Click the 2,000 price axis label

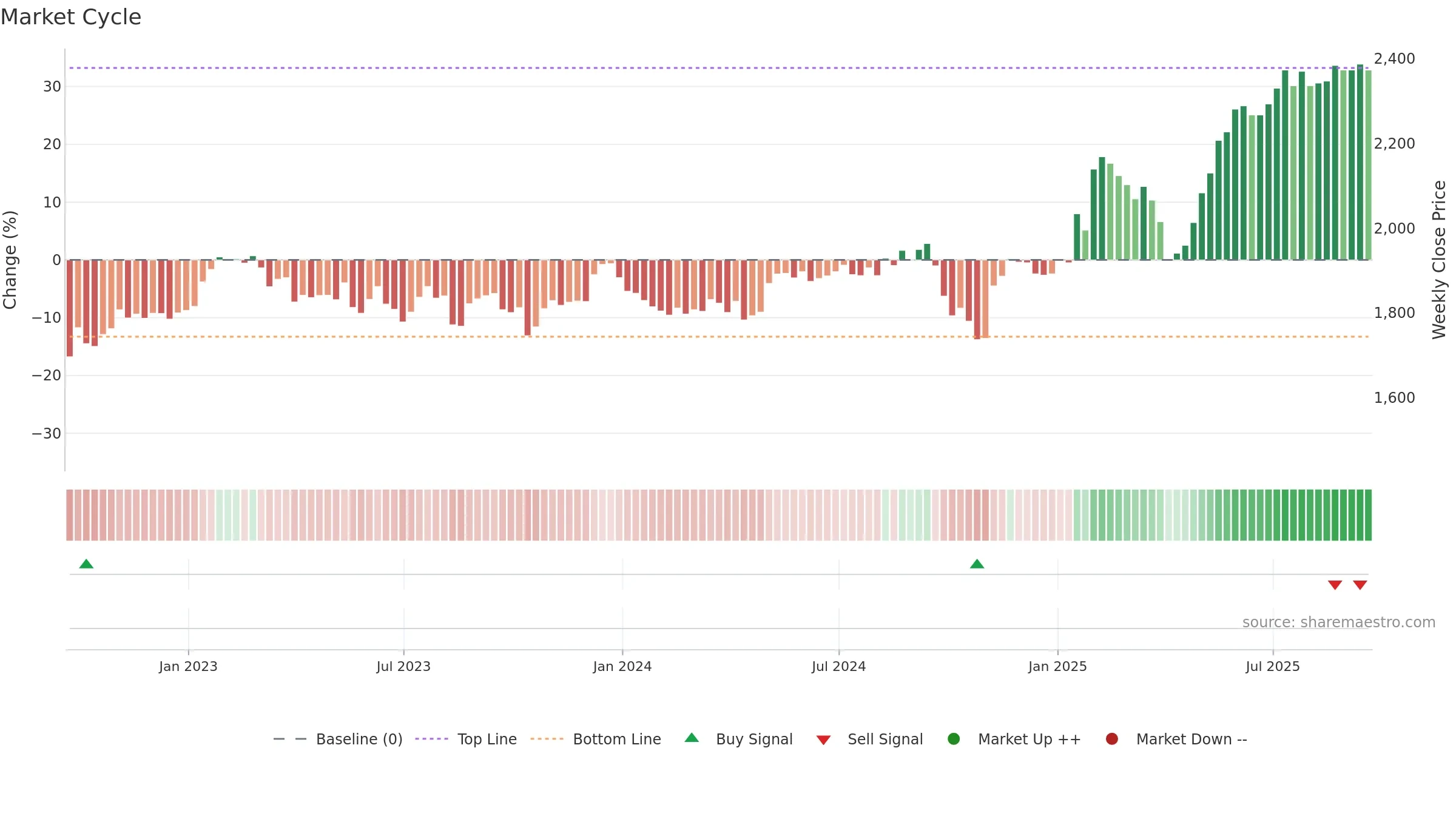pyautogui.click(x=1394, y=229)
